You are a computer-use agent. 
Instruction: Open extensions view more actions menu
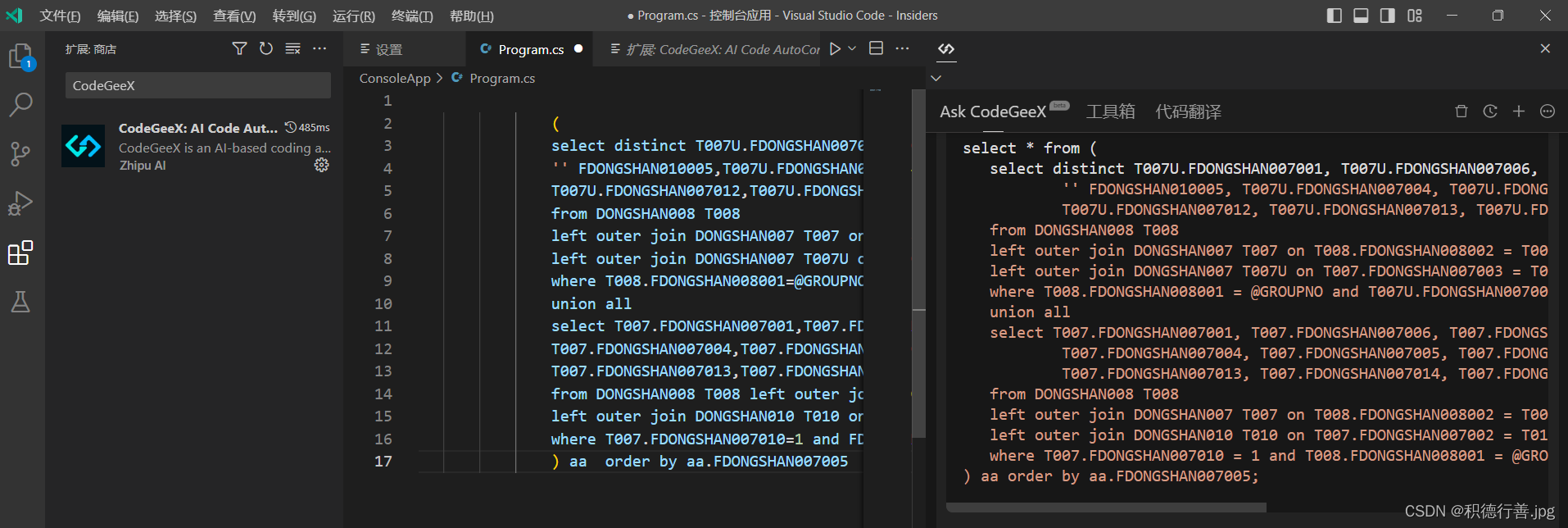(319, 49)
